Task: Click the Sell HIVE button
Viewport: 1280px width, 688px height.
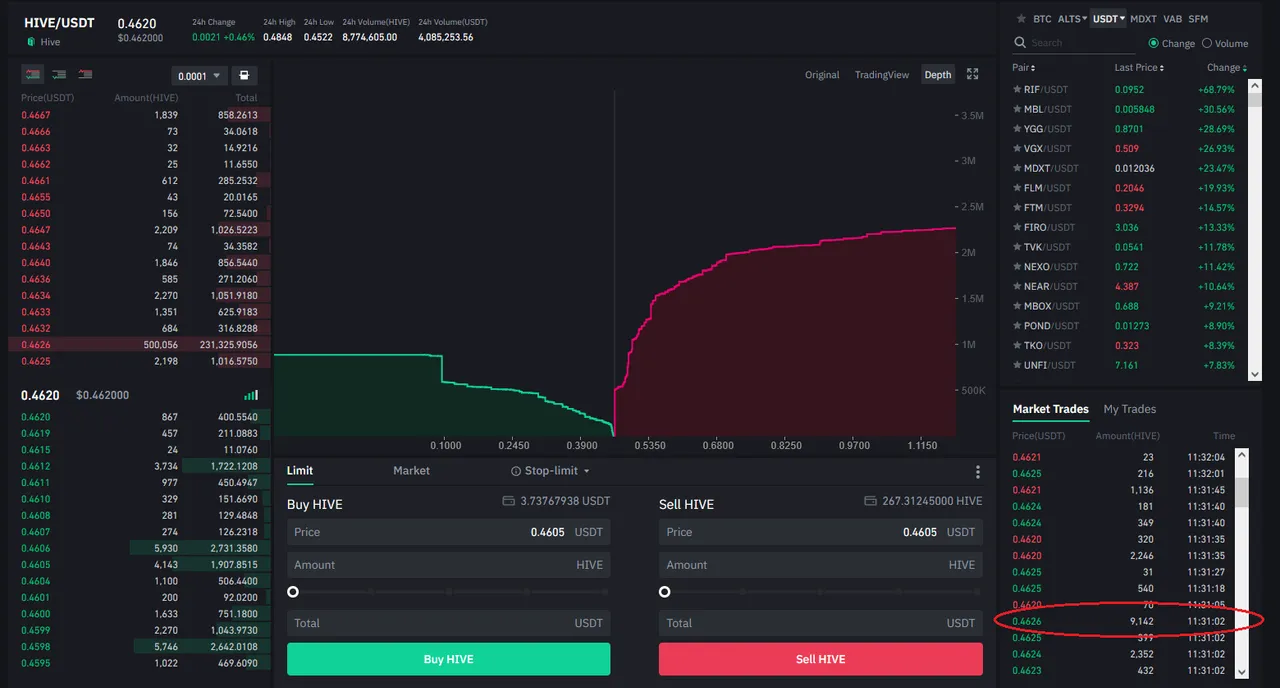Action: [x=820, y=659]
